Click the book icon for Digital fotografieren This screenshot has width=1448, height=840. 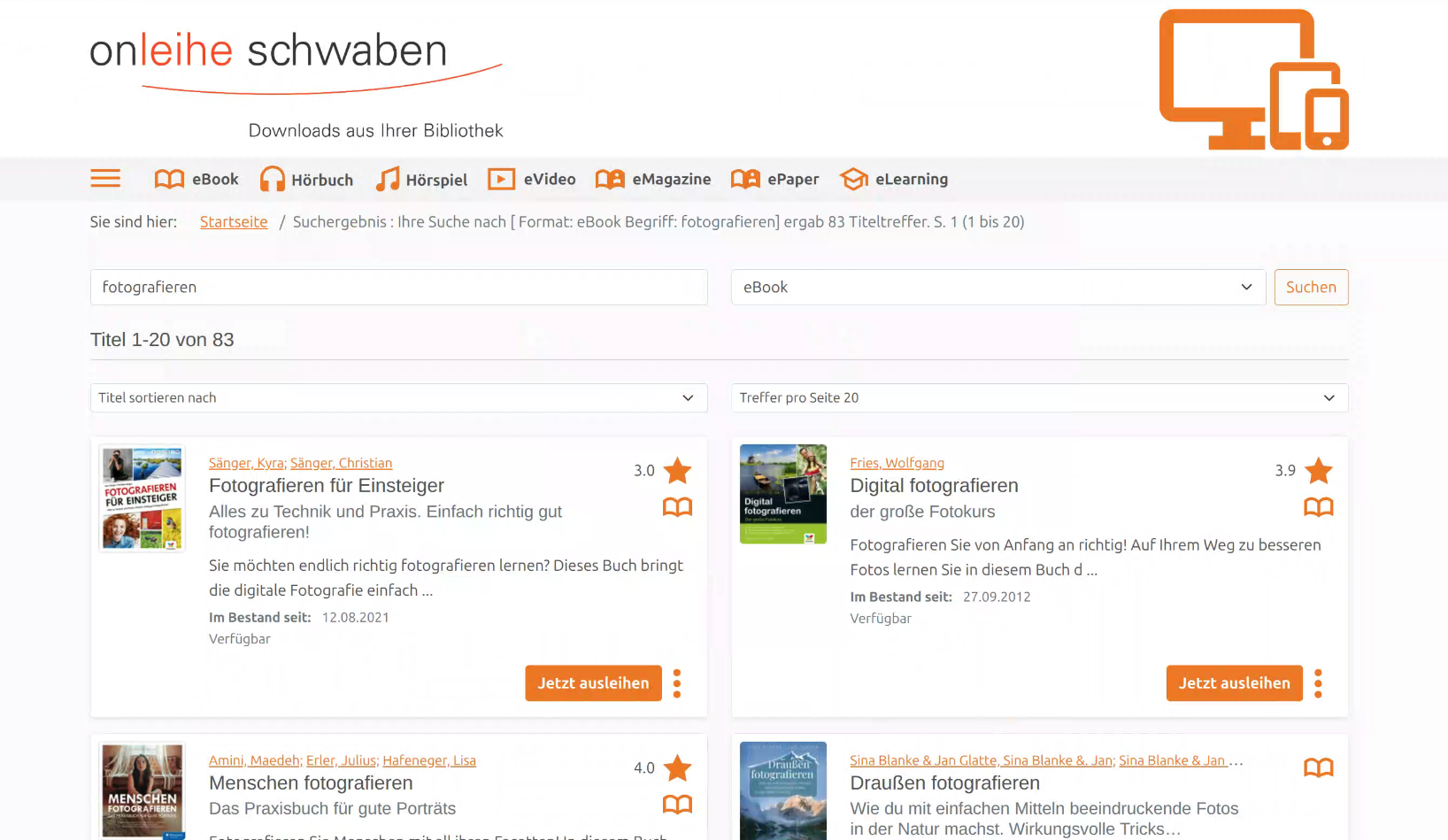(1318, 507)
